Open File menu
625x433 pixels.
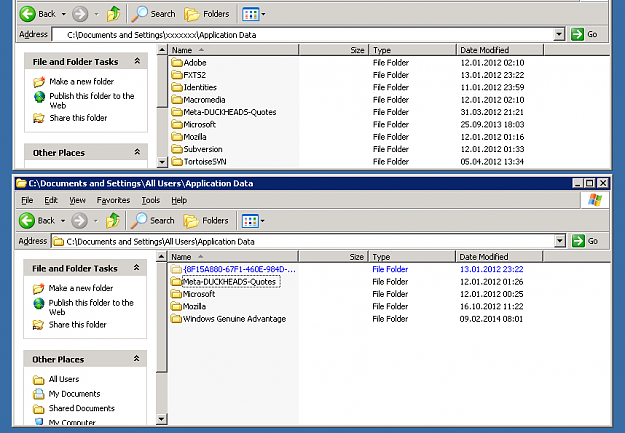(x=27, y=200)
